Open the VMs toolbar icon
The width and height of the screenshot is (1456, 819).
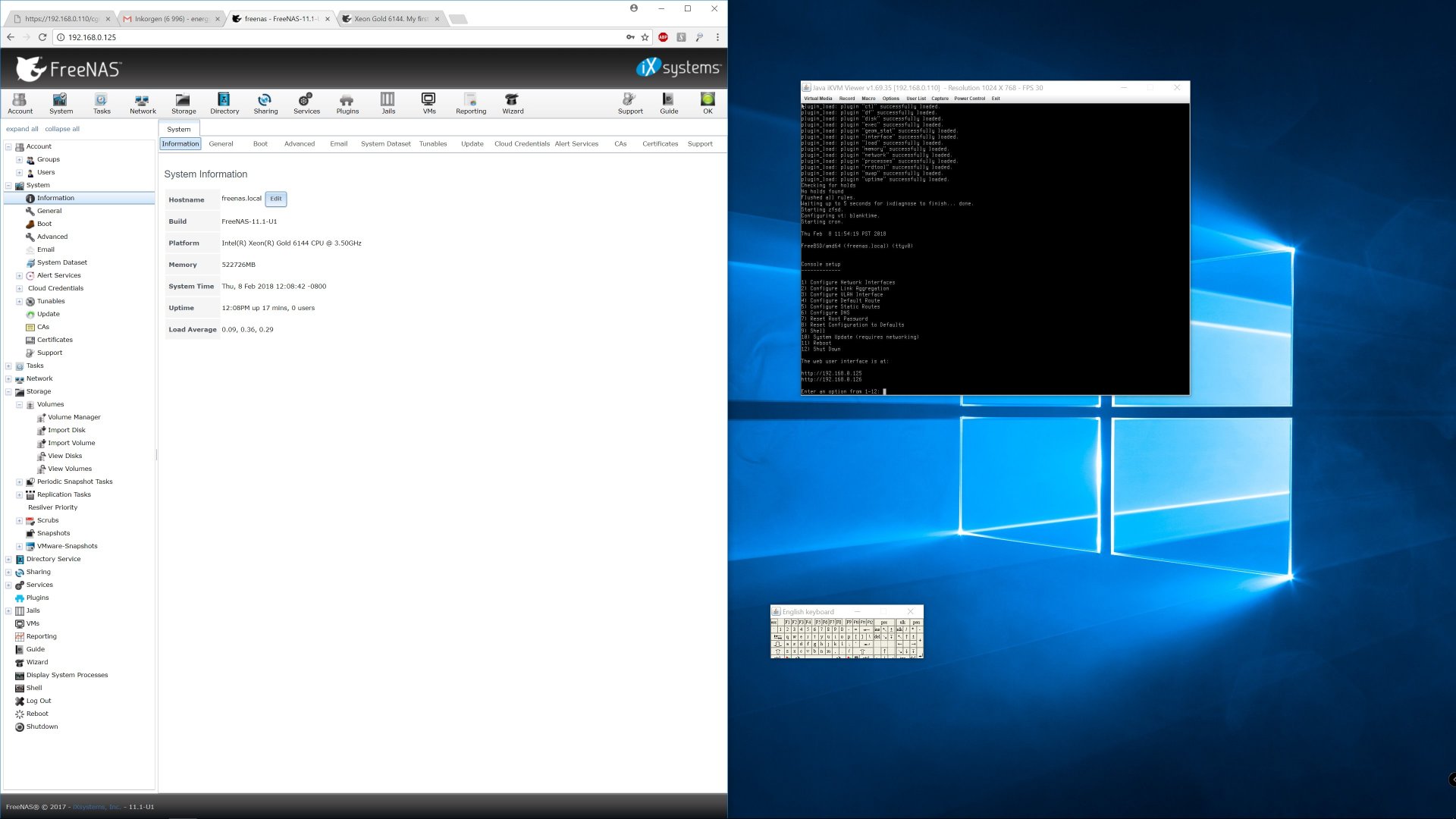[x=429, y=103]
